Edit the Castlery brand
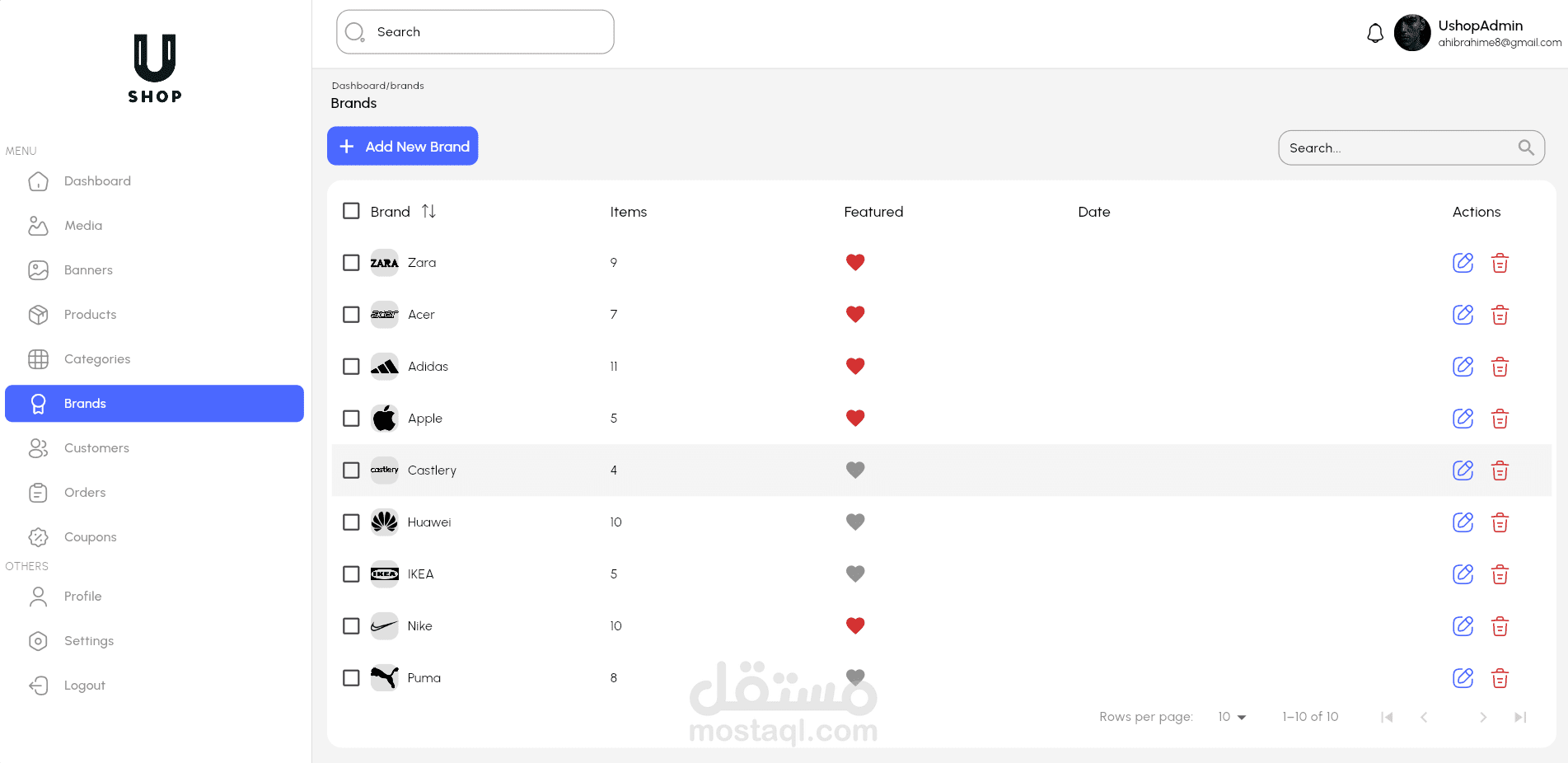Image resolution: width=1568 pixels, height=763 pixels. [x=1463, y=470]
